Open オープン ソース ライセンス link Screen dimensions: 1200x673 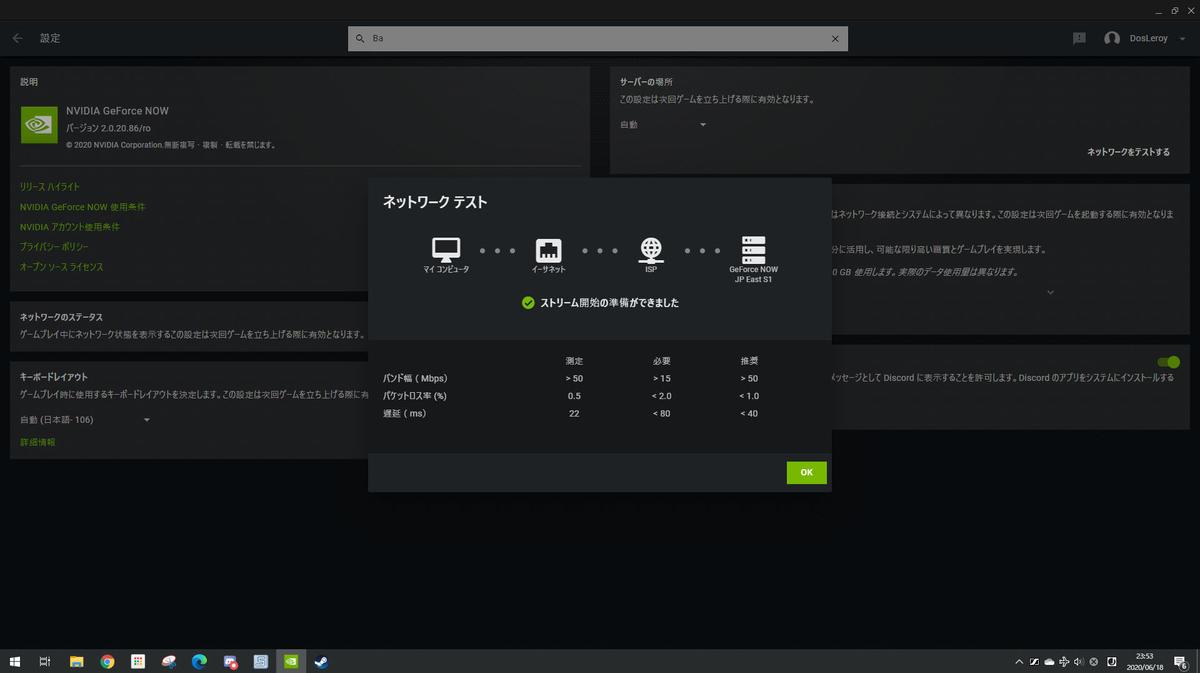coord(62,267)
